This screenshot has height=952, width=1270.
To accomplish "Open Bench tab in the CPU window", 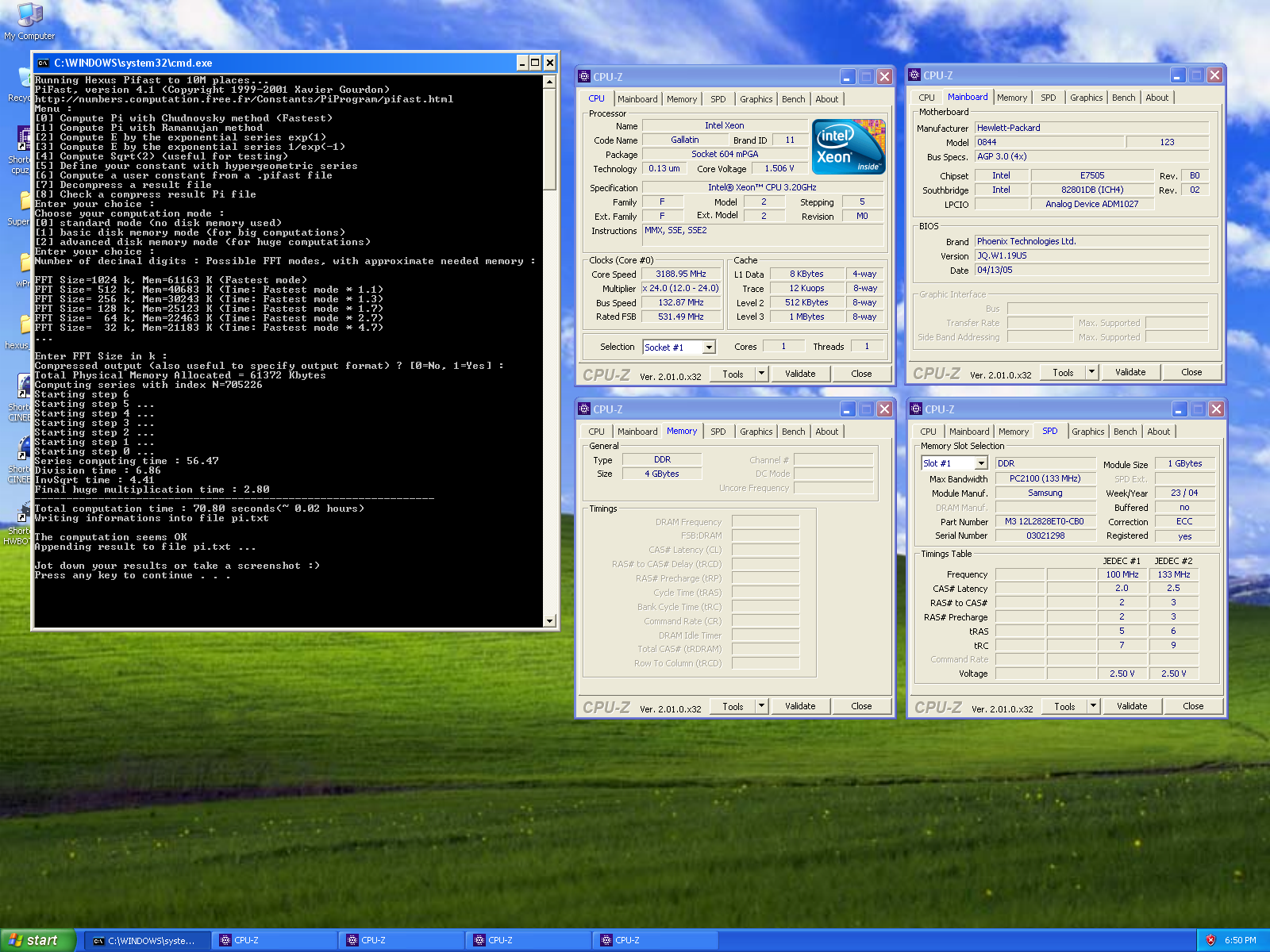I will [x=793, y=99].
